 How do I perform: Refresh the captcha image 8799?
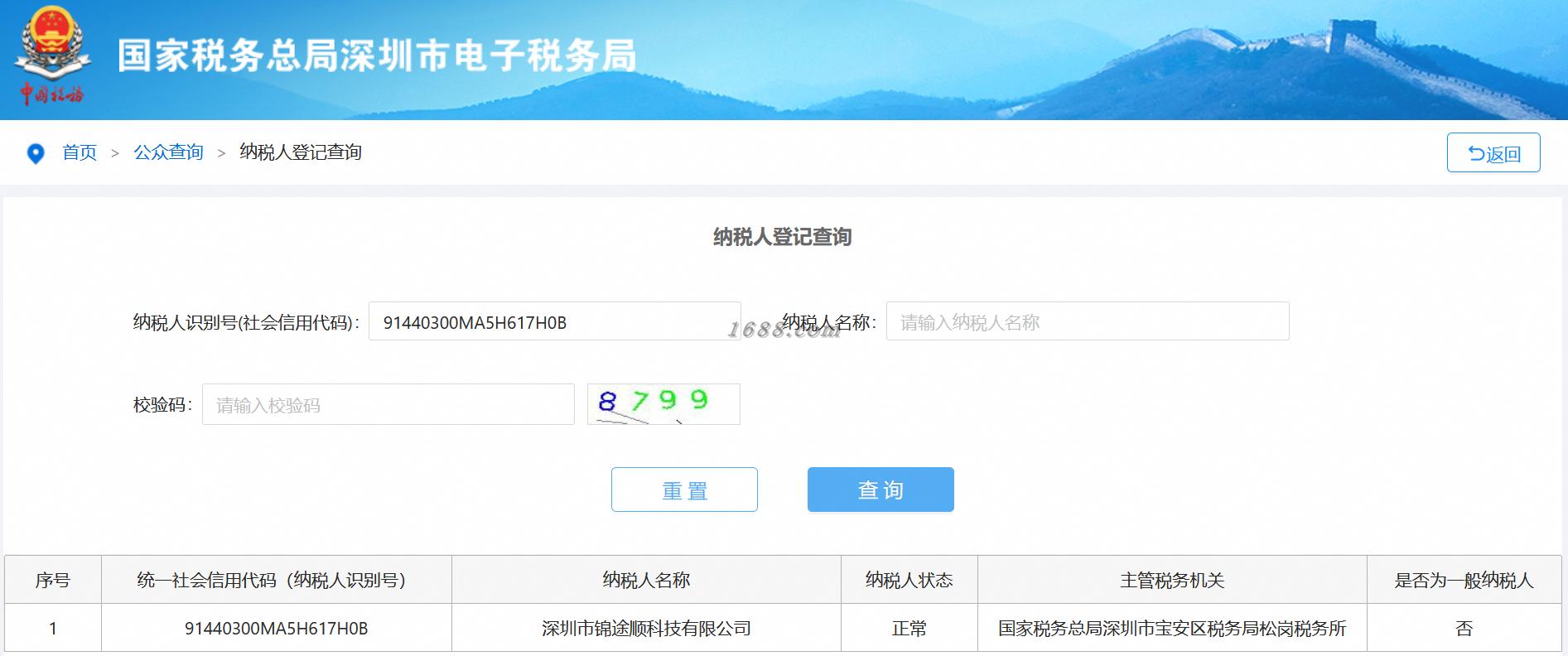(x=663, y=404)
